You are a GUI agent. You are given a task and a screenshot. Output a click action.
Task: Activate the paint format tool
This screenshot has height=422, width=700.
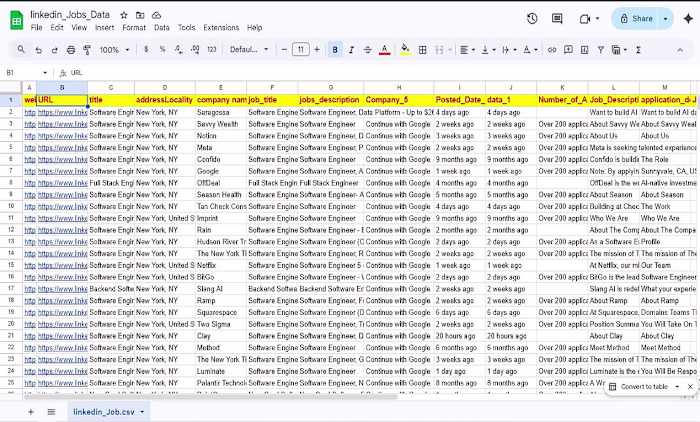[x=87, y=50]
